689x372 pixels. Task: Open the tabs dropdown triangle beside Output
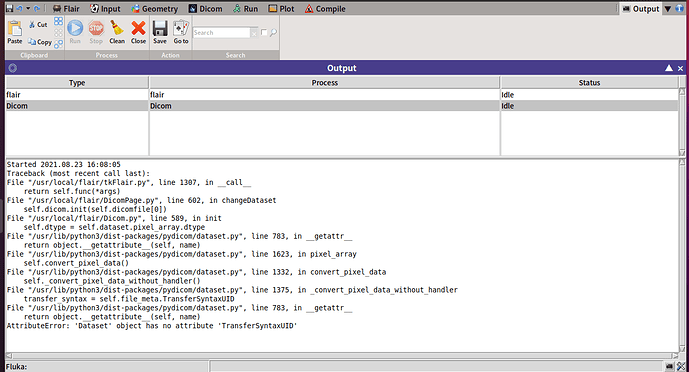pyautogui.click(x=668, y=9)
